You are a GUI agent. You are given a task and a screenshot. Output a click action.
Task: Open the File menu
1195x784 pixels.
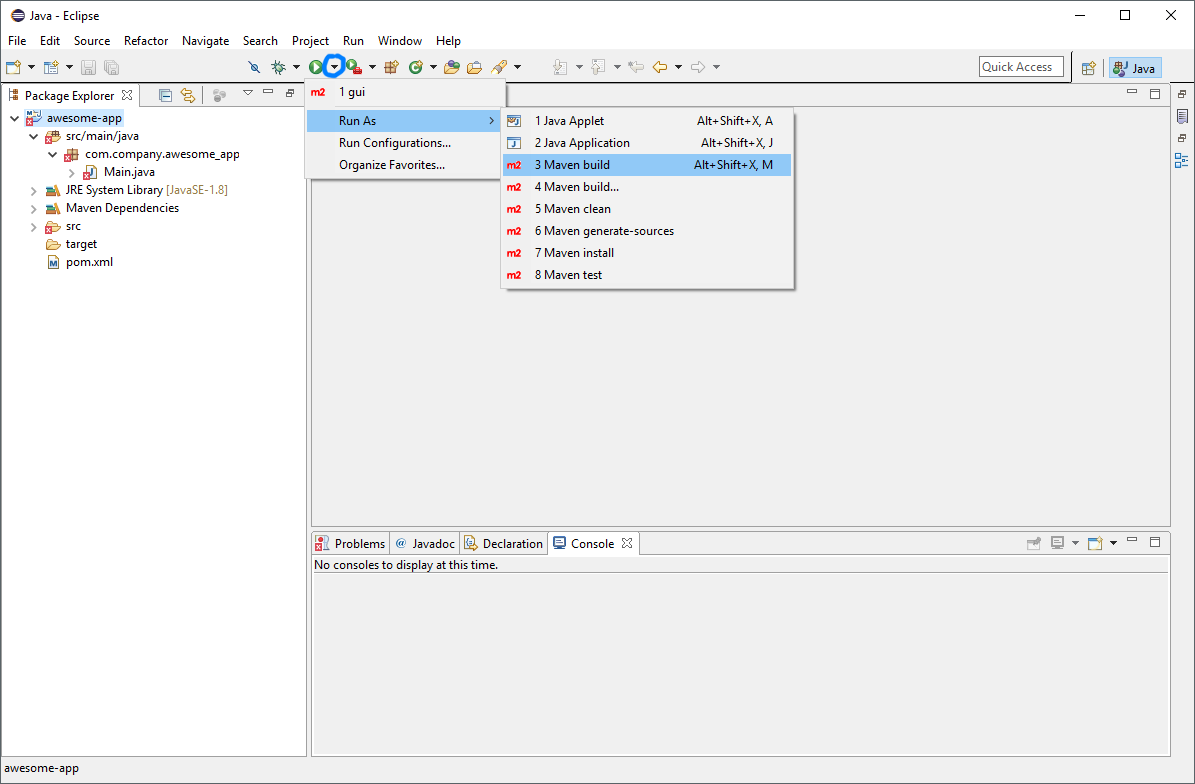click(x=17, y=40)
